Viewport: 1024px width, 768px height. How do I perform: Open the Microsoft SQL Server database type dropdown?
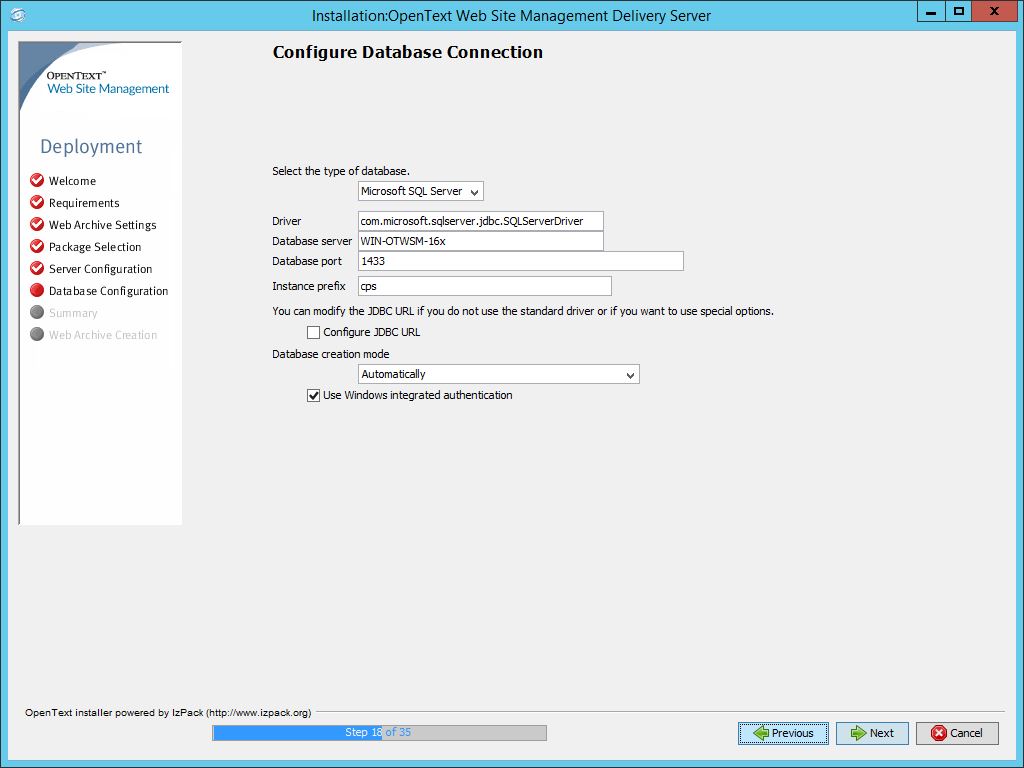point(421,191)
